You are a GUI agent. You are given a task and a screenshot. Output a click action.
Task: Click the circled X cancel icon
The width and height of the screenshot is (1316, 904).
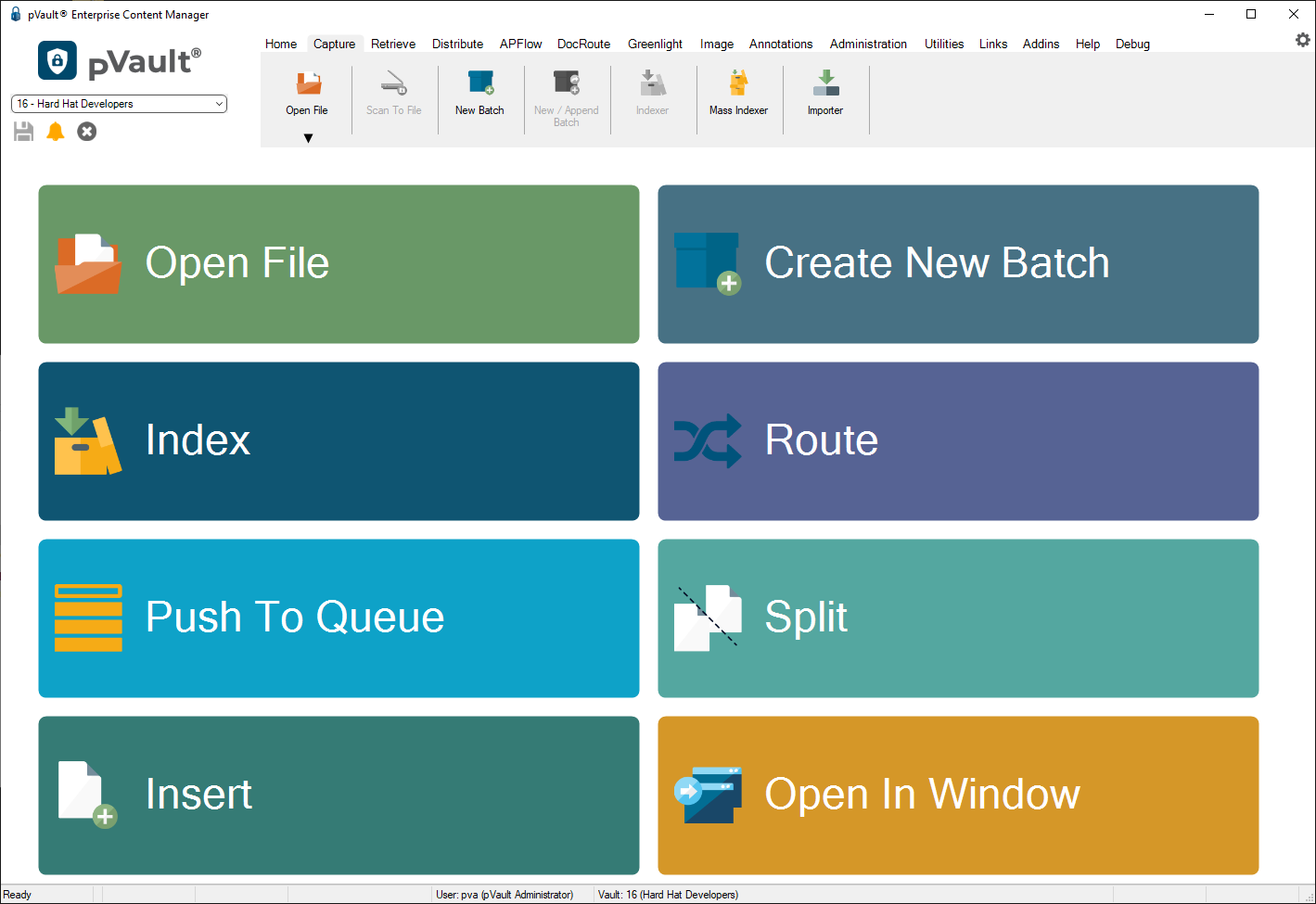[x=87, y=132]
